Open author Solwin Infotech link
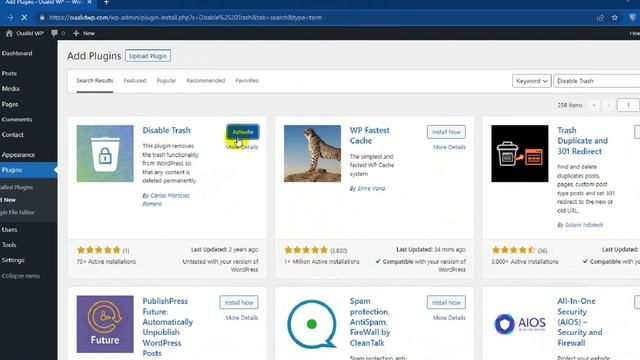The image size is (640, 360). (x=584, y=225)
